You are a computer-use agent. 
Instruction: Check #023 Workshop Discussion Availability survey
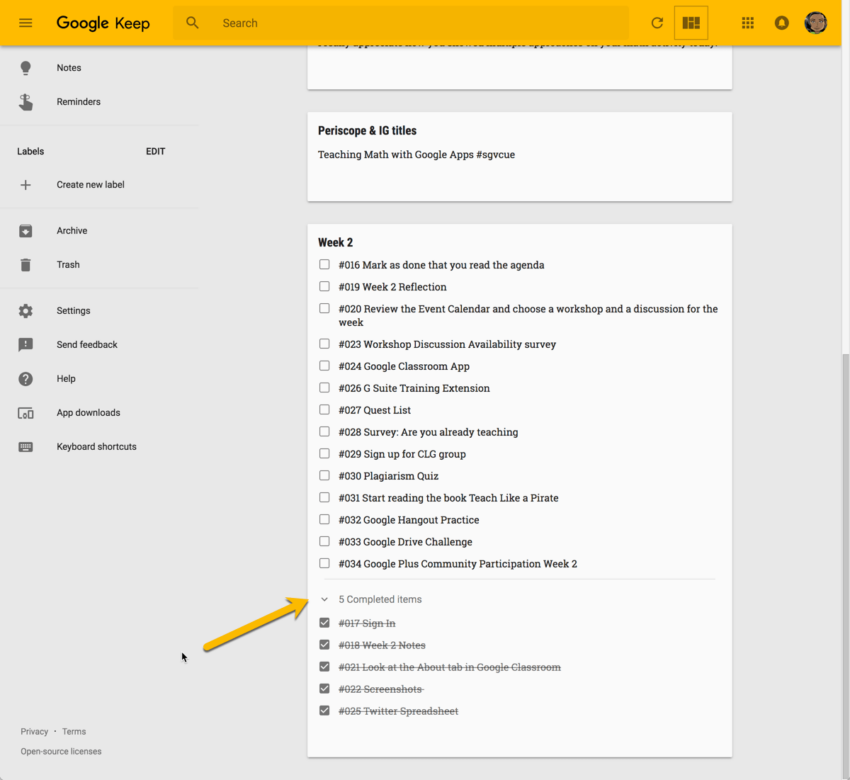coord(324,344)
